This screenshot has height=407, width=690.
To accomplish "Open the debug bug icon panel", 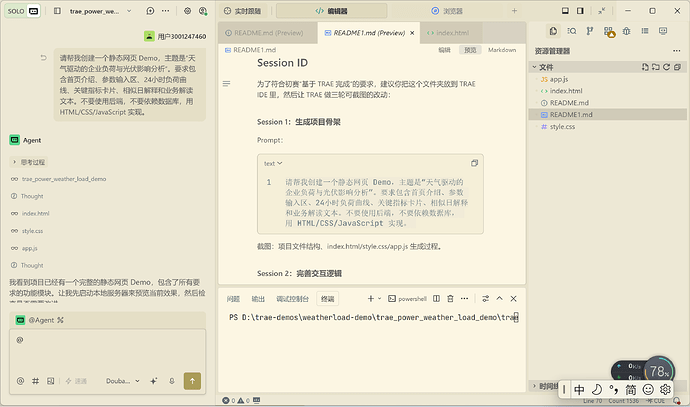I will tap(626, 31).
